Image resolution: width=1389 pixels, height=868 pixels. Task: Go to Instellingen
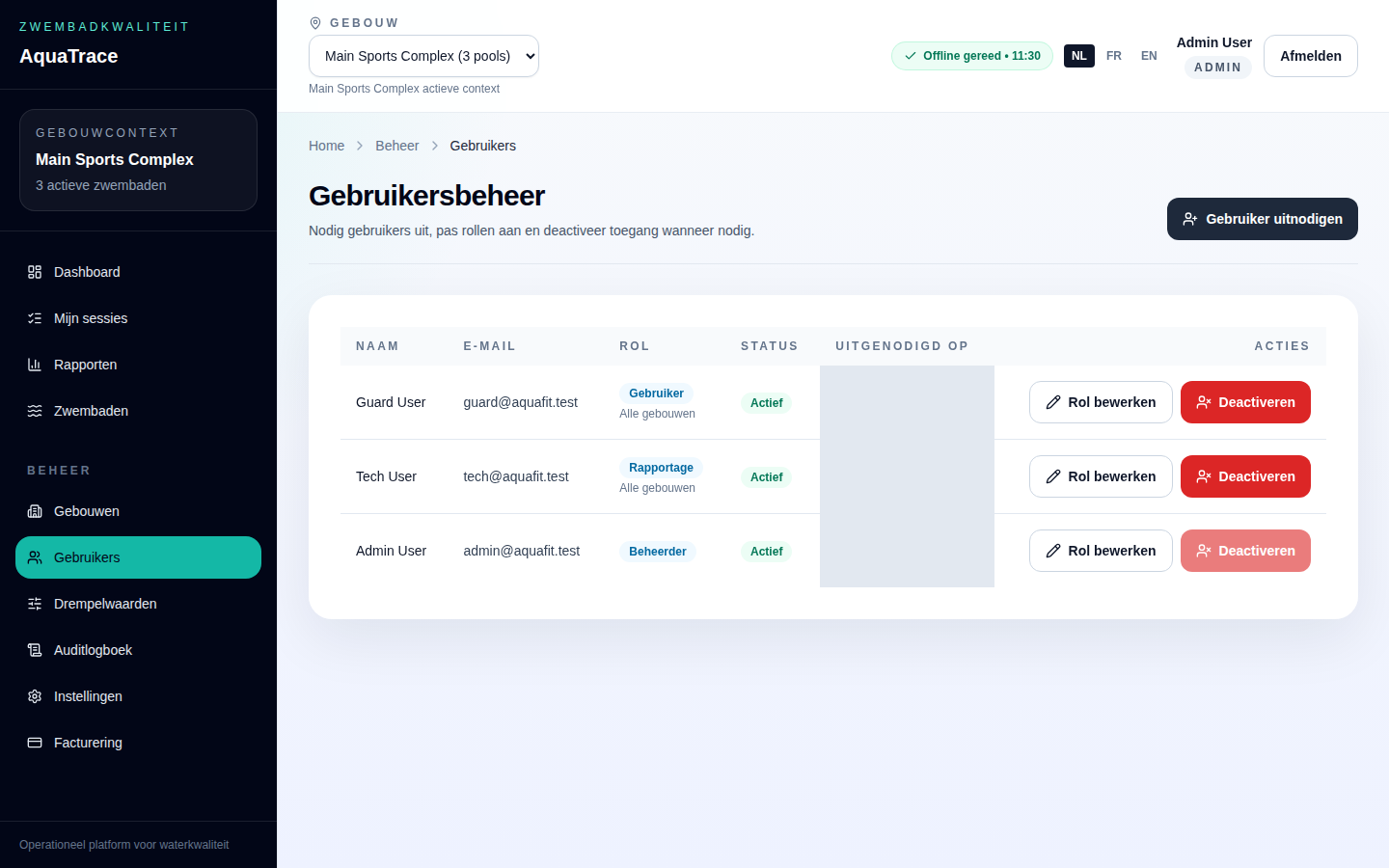point(138,696)
